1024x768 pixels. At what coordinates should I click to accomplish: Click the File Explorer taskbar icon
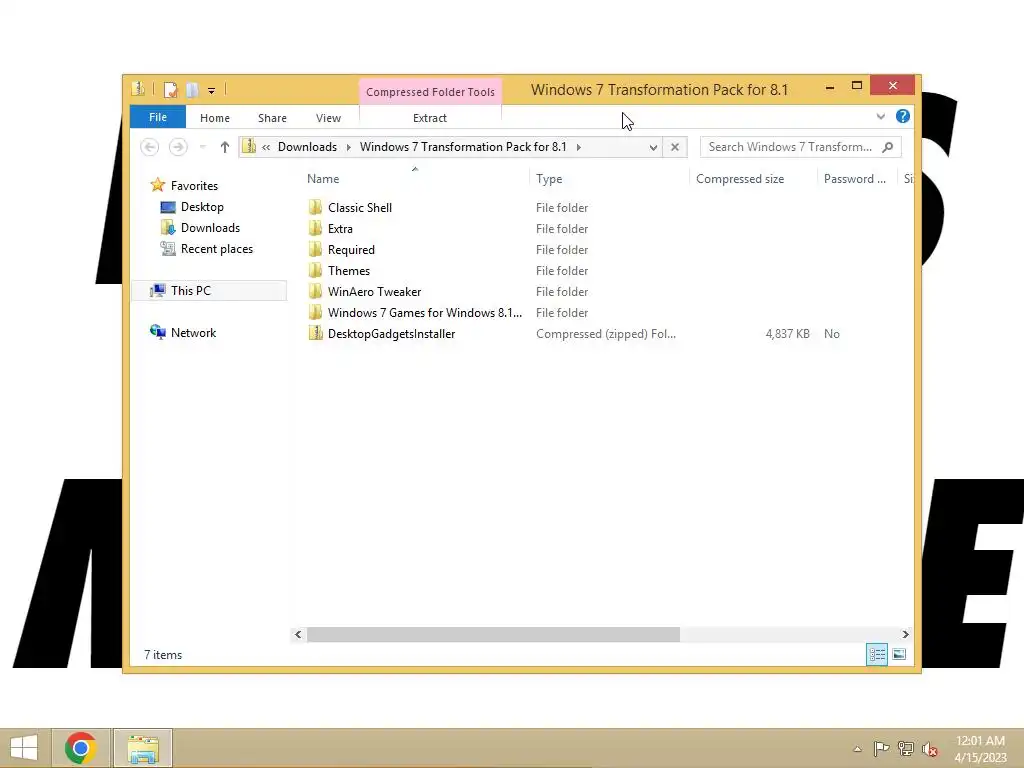pos(143,748)
